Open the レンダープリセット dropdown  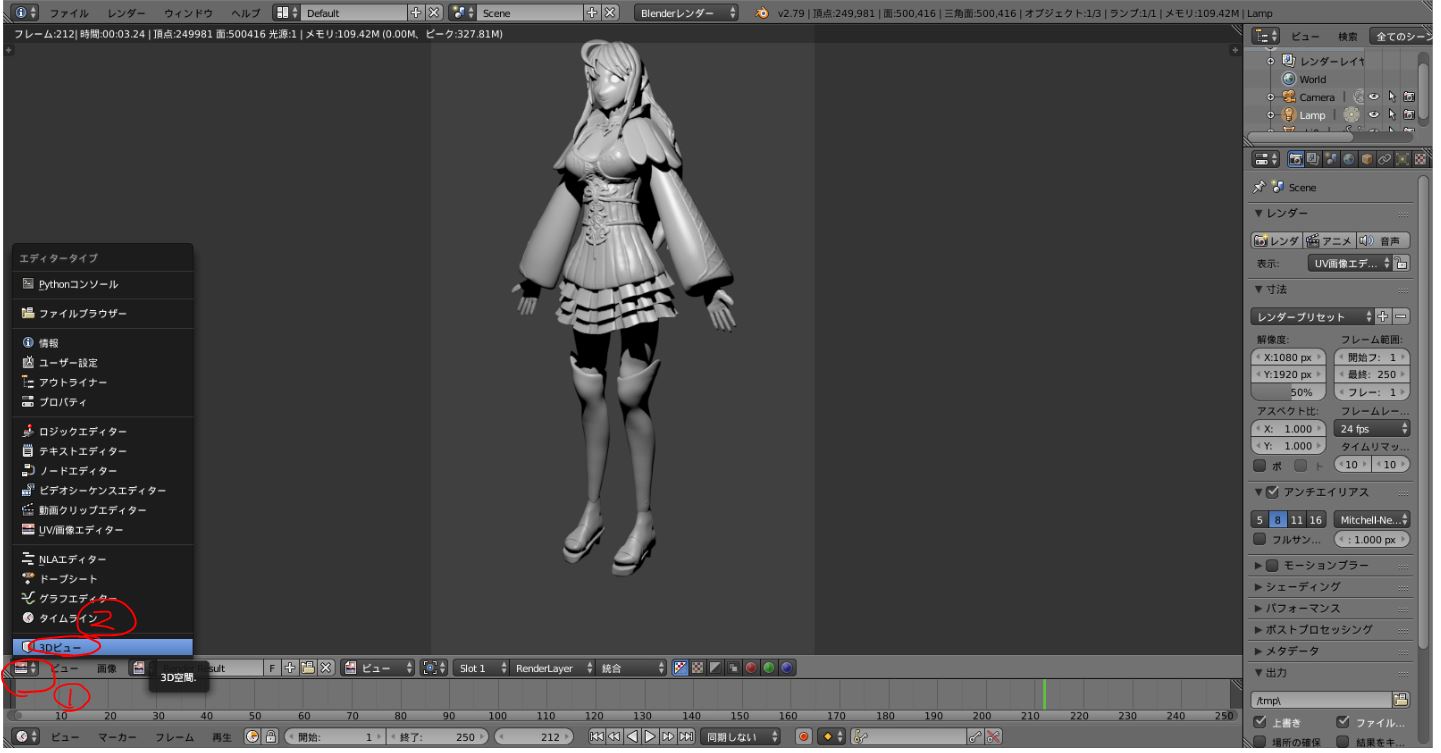click(x=1307, y=316)
